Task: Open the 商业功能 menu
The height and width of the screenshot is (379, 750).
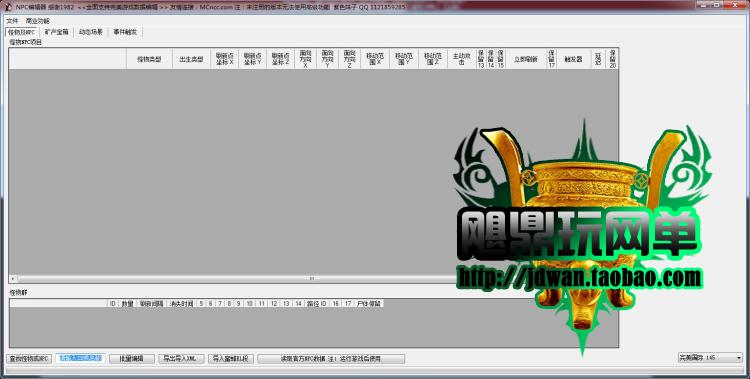Action: (38, 21)
